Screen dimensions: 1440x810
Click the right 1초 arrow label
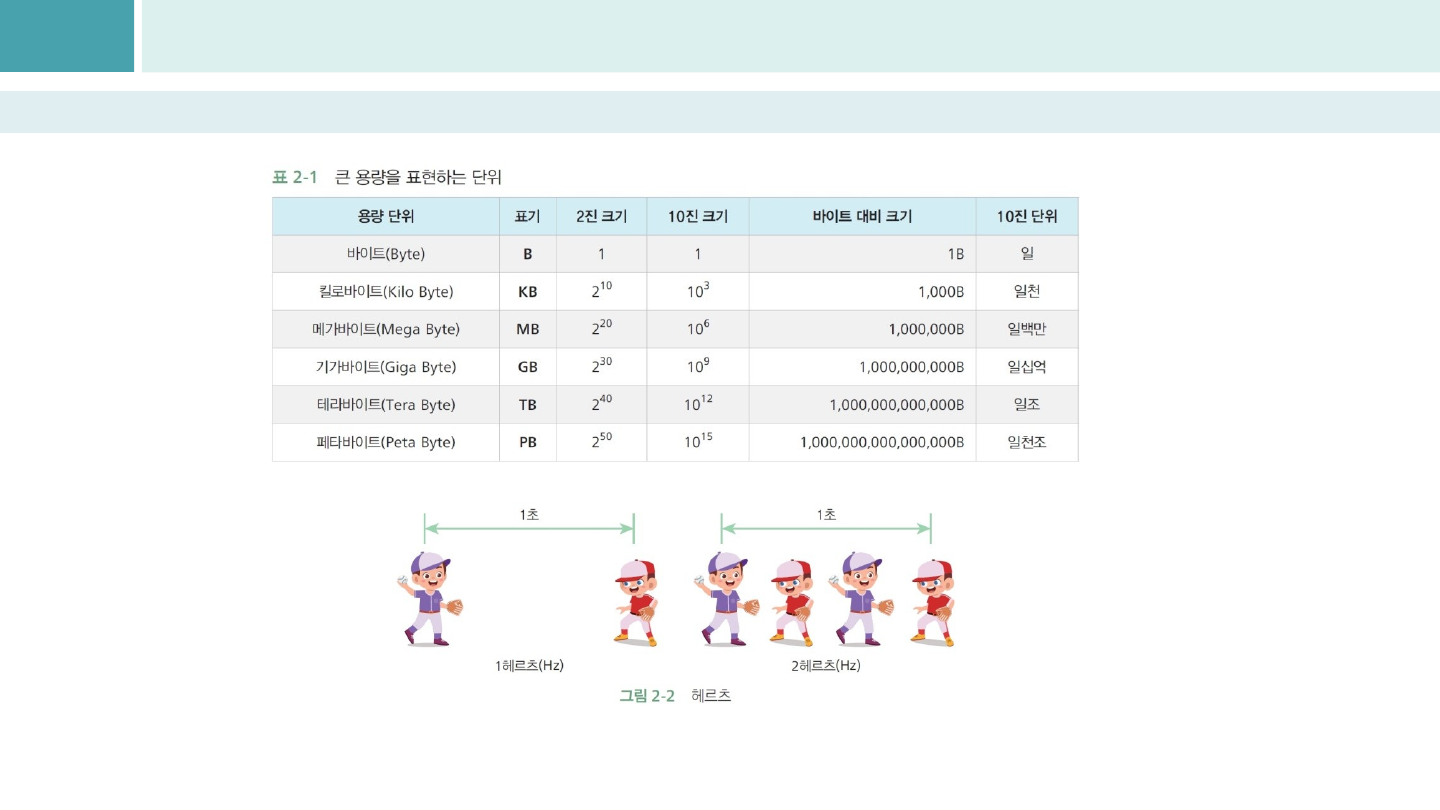click(x=826, y=514)
